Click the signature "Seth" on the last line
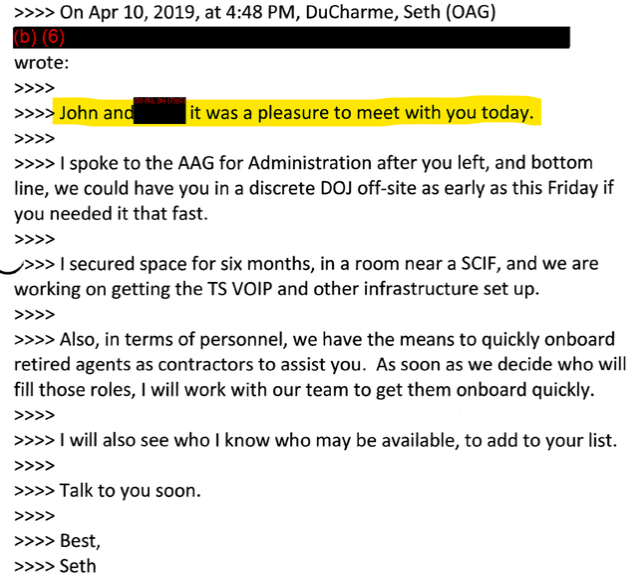The height and width of the screenshot is (577, 641). pos(79,565)
